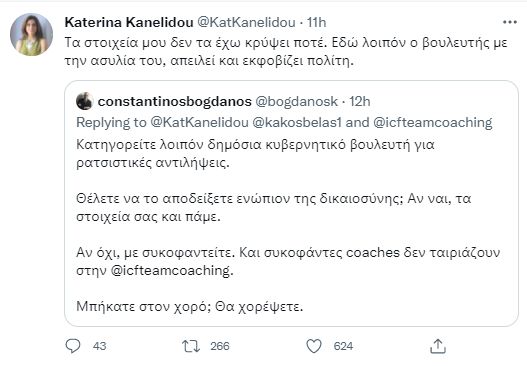Visit the @KatKanelidou handle in tweet header
Viewport: 527px width, 366px height.
point(246,22)
